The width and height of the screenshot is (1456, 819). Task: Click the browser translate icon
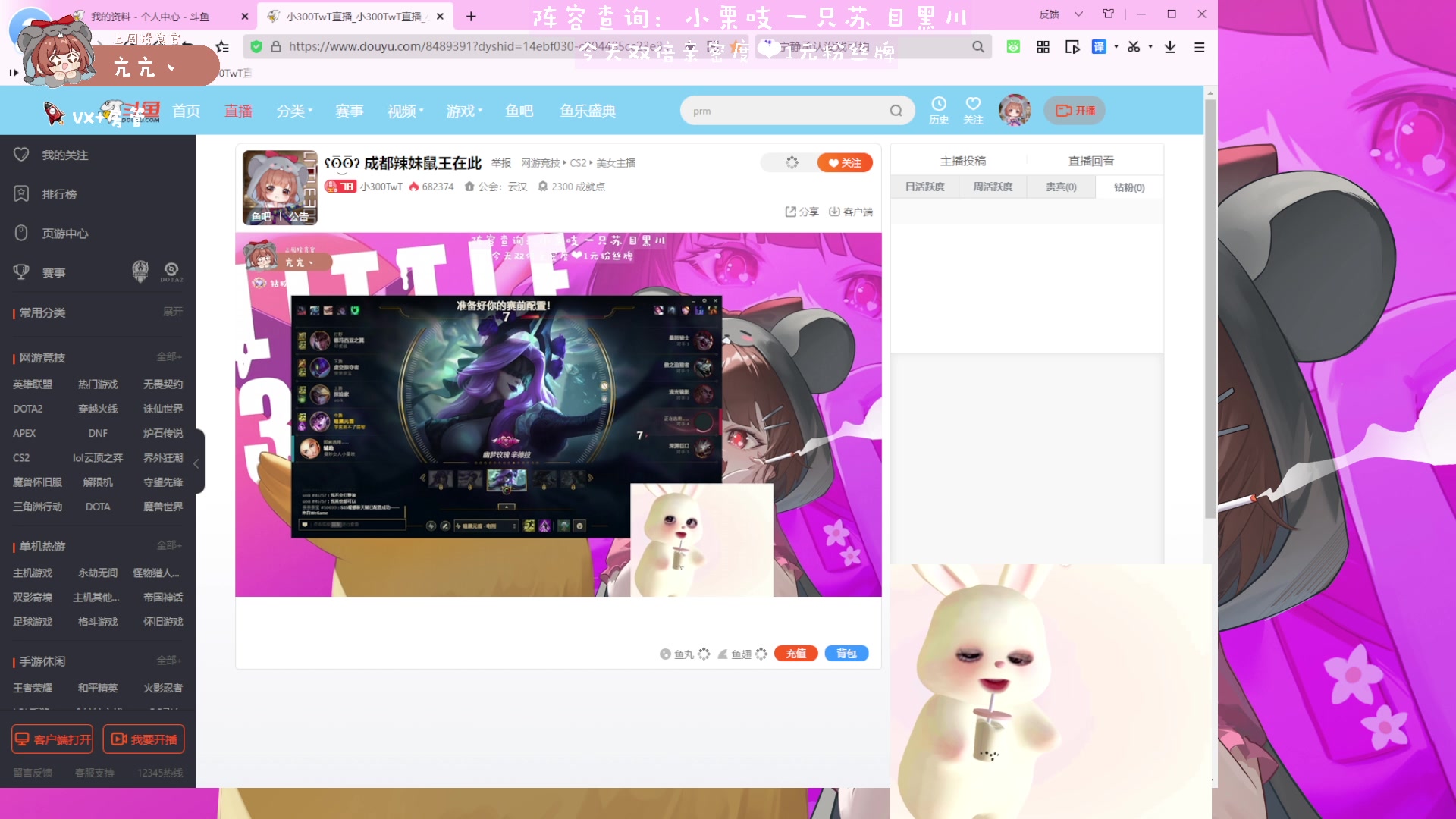point(1099,47)
